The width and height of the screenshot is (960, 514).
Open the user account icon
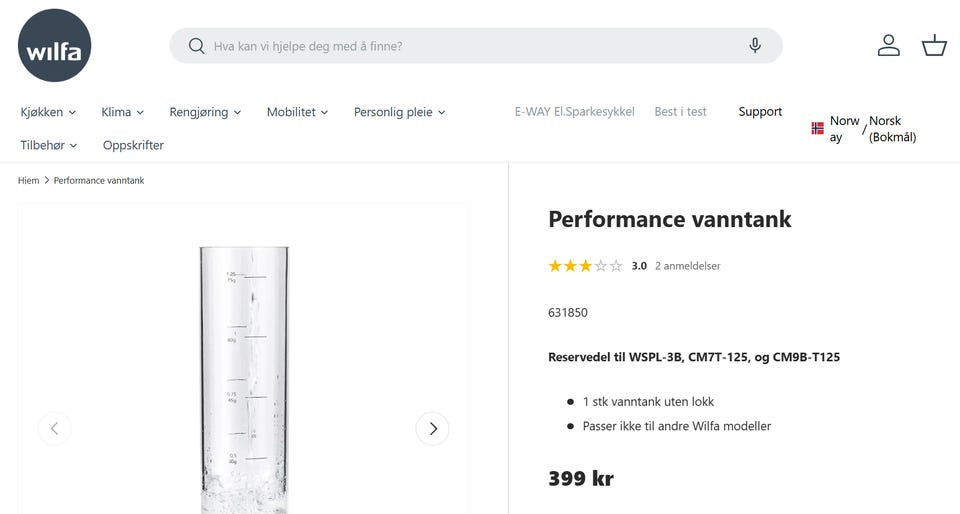[888, 46]
